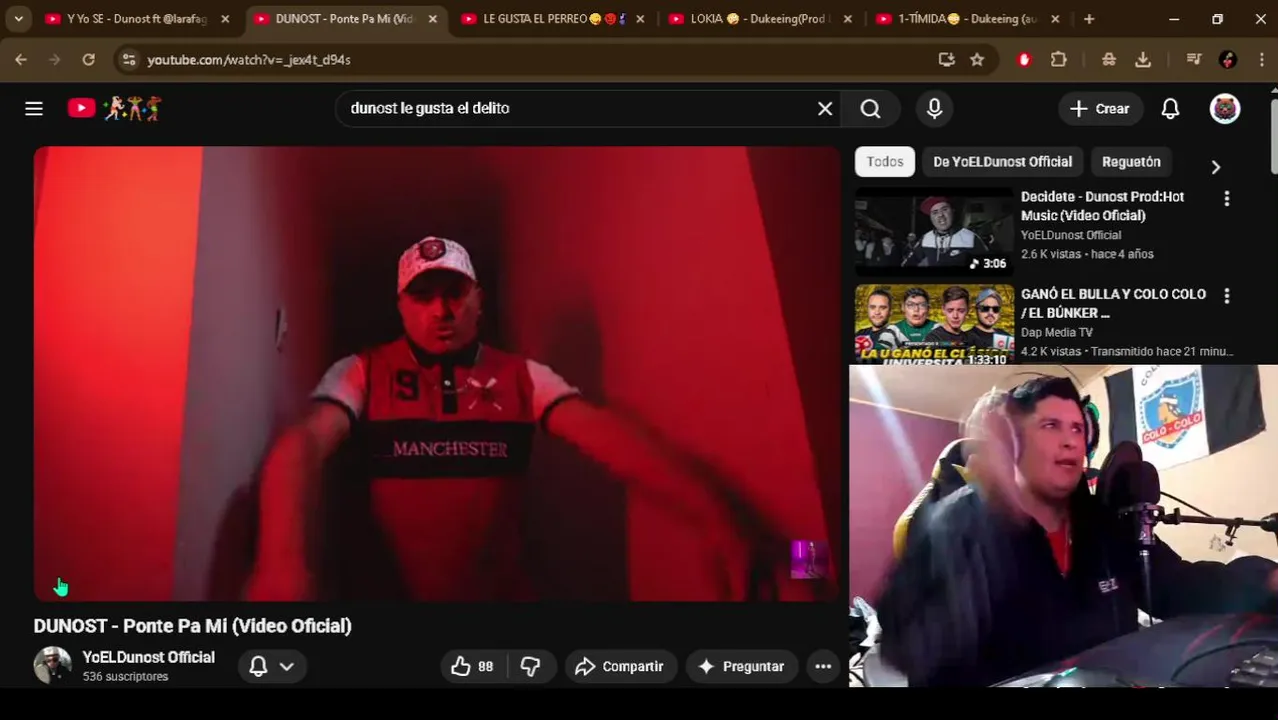Select De YoELDunost Official filter chip
The image size is (1278, 720).
click(1002, 162)
